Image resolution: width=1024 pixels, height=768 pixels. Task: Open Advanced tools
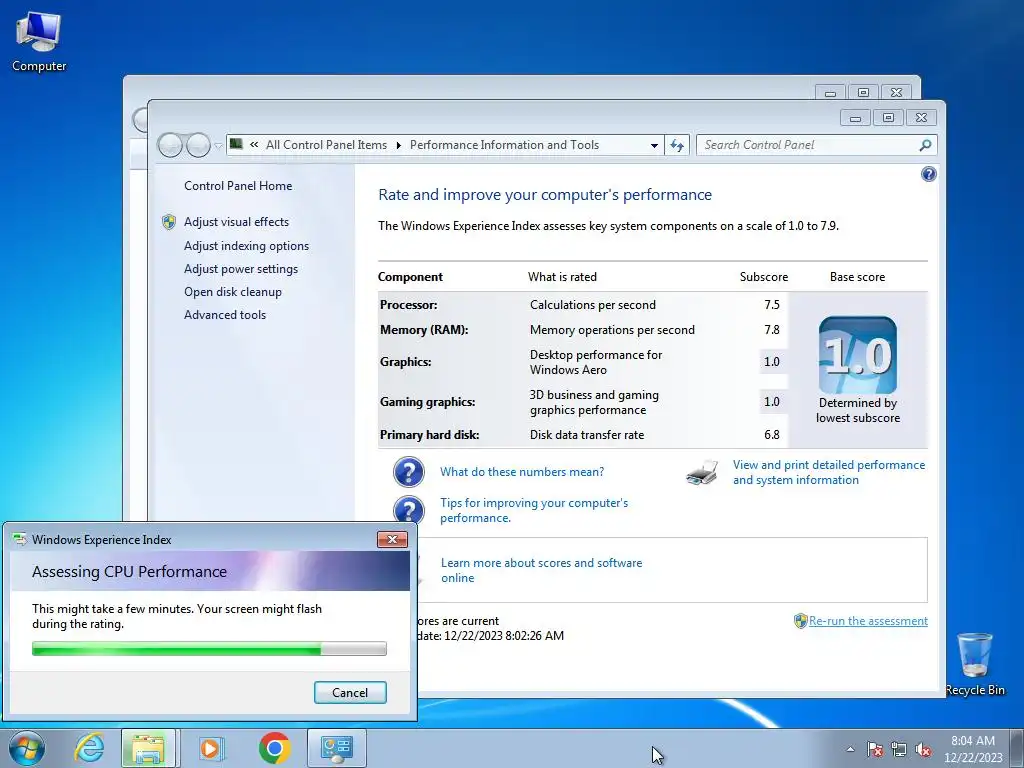(x=225, y=315)
